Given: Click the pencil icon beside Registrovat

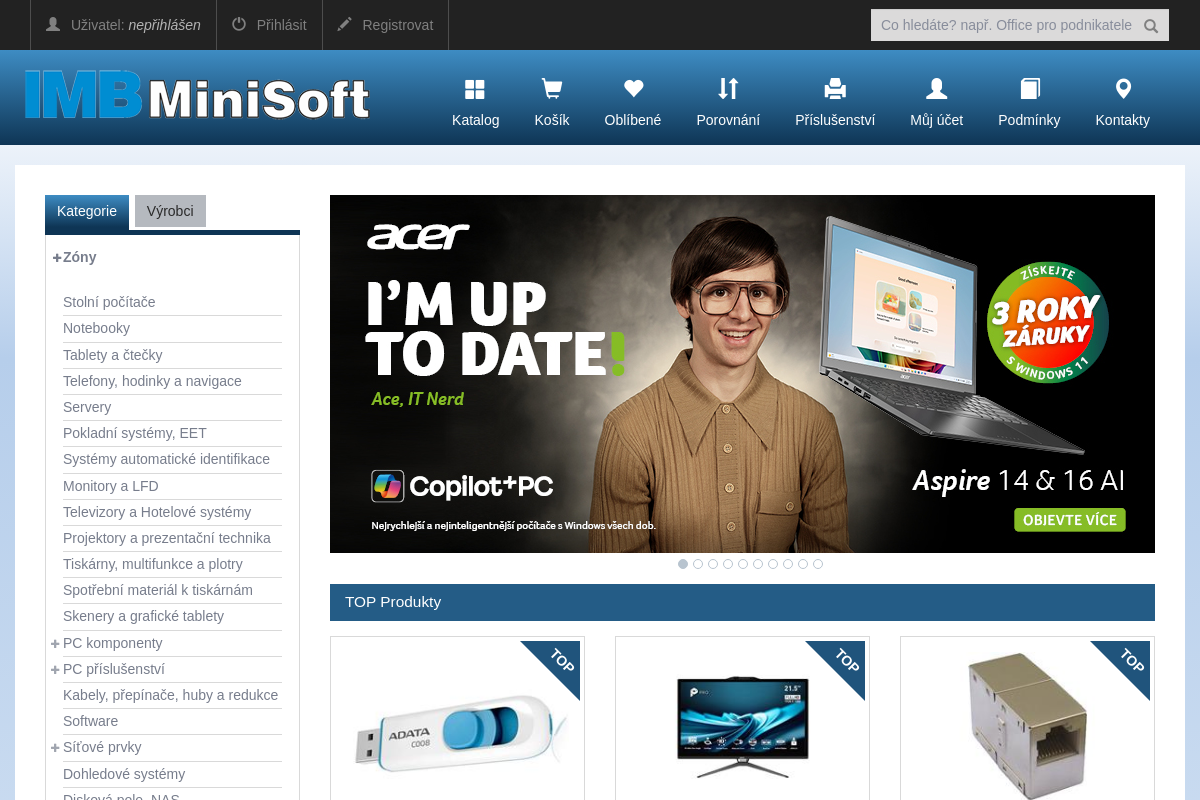Looking at the screenshot, I should pos(345,24).
